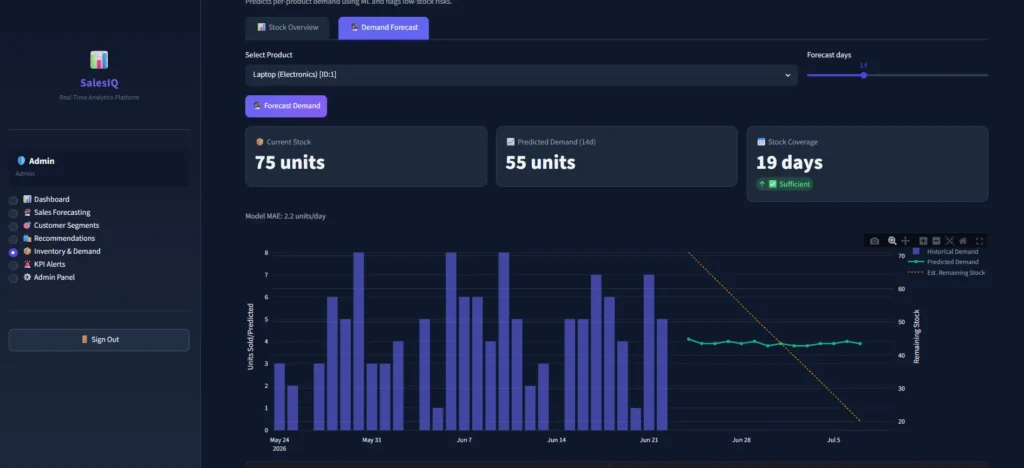This screenshot has height=468, width=1024.
Task: Select the chart Zoom magnifier tool
Action: (892, 241)
